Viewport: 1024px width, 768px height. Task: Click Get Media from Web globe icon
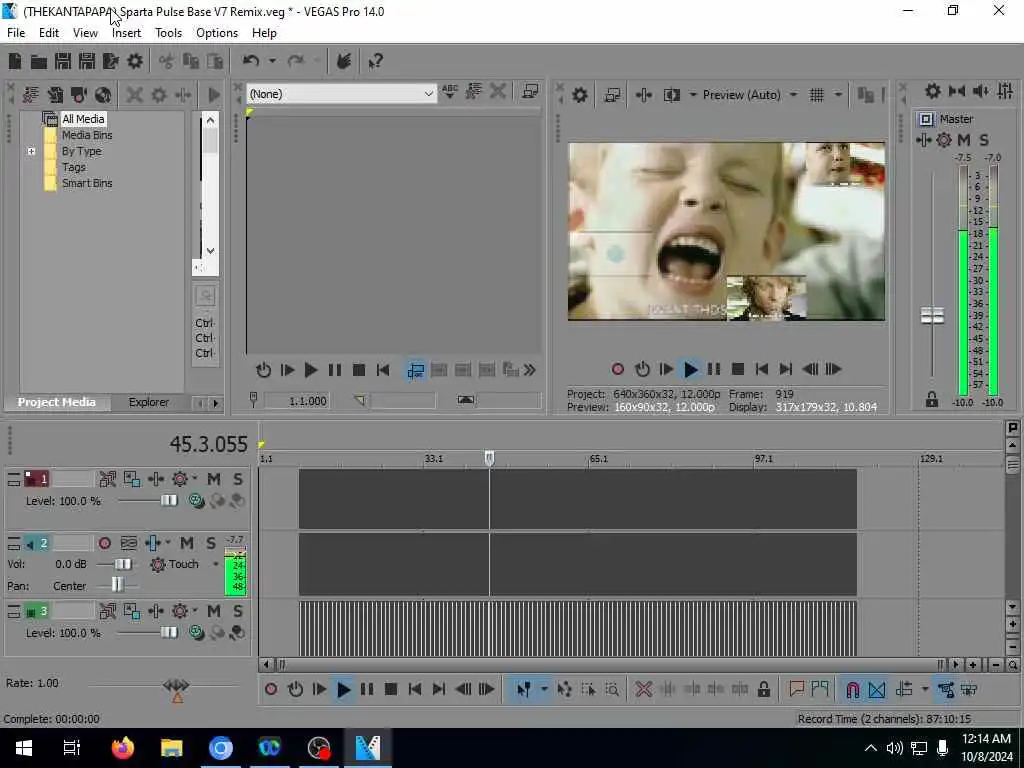tap(103, 95)
